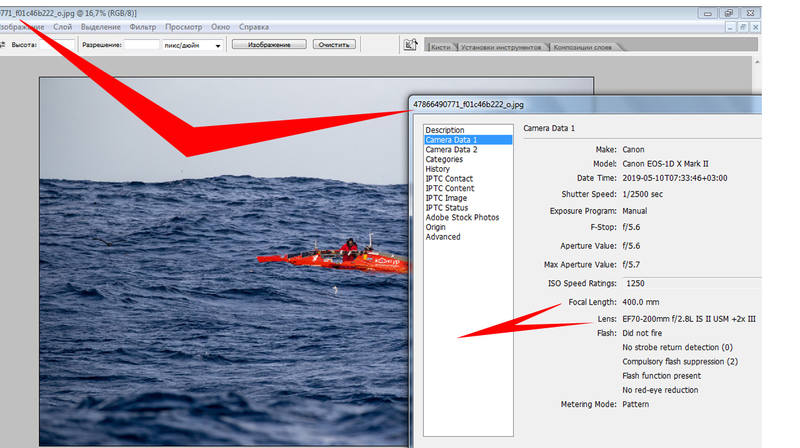
Task: Open the Справка menu
Action: pos(254,27)
